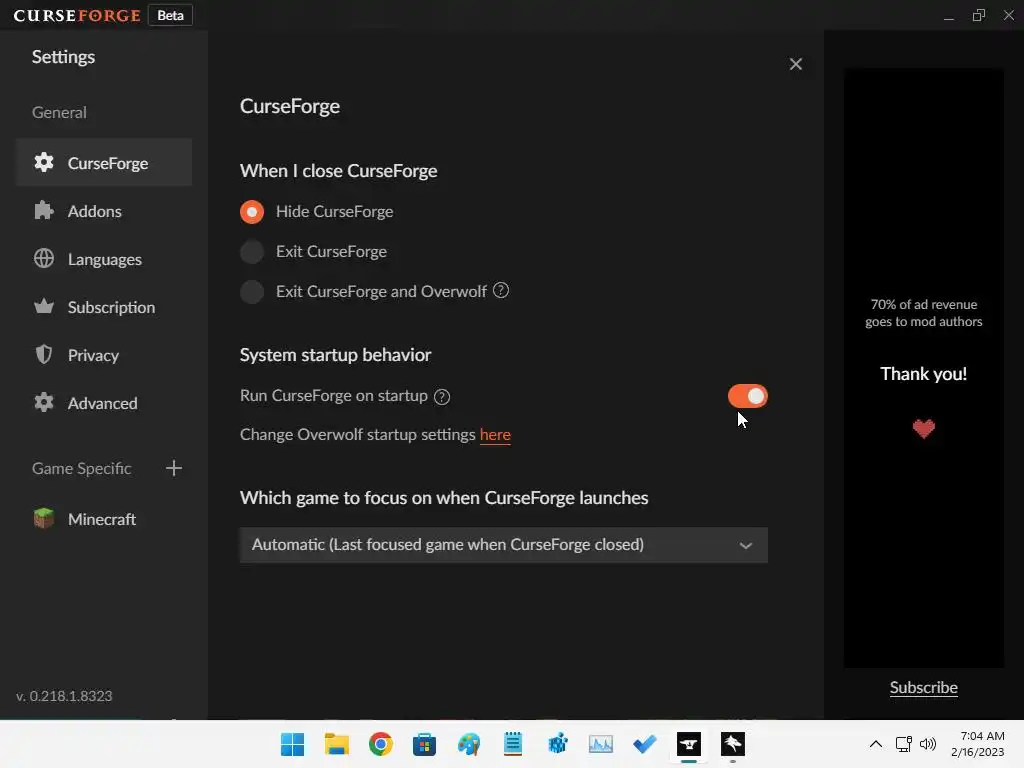Click the dropdown chevron arrow
The width and height of the screenshot is (1024, 768).
click(x=746, y=545)
